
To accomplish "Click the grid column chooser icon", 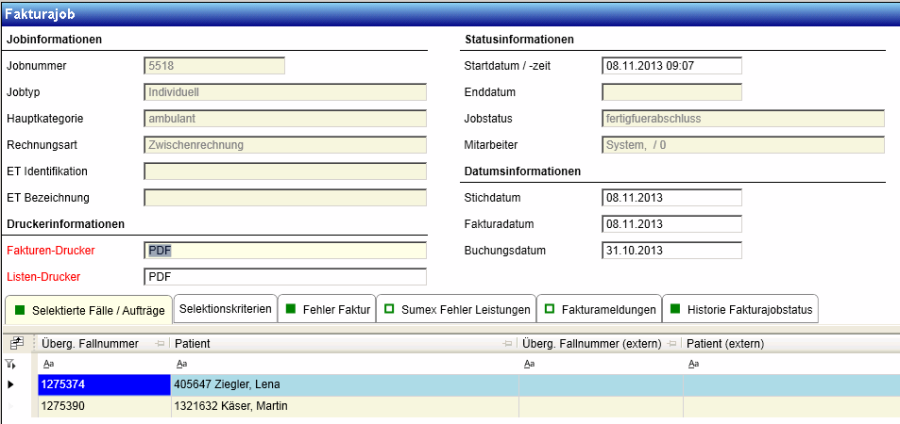I will (x=16, y=343).
